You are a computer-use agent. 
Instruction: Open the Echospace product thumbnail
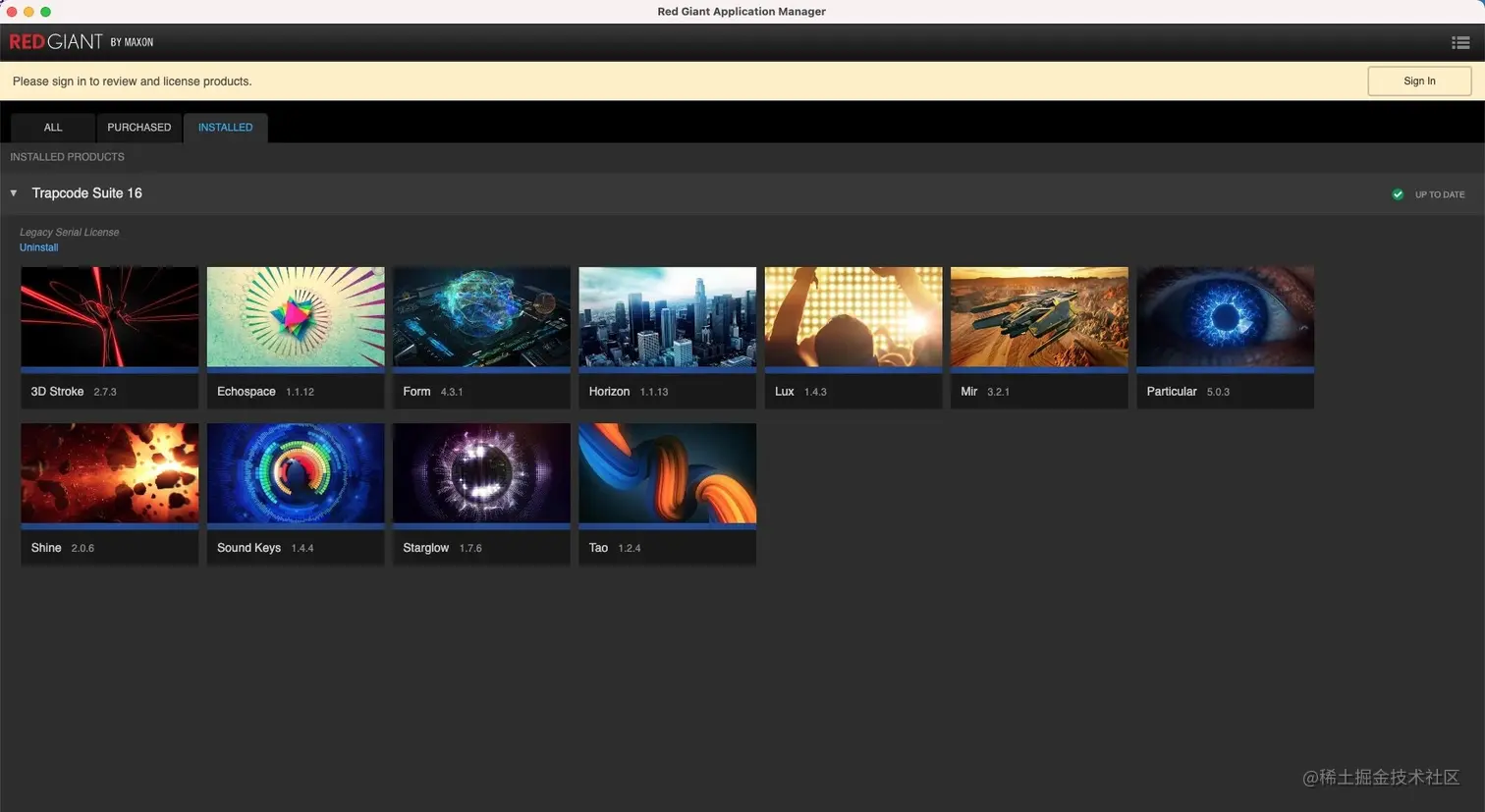[296, 317]
